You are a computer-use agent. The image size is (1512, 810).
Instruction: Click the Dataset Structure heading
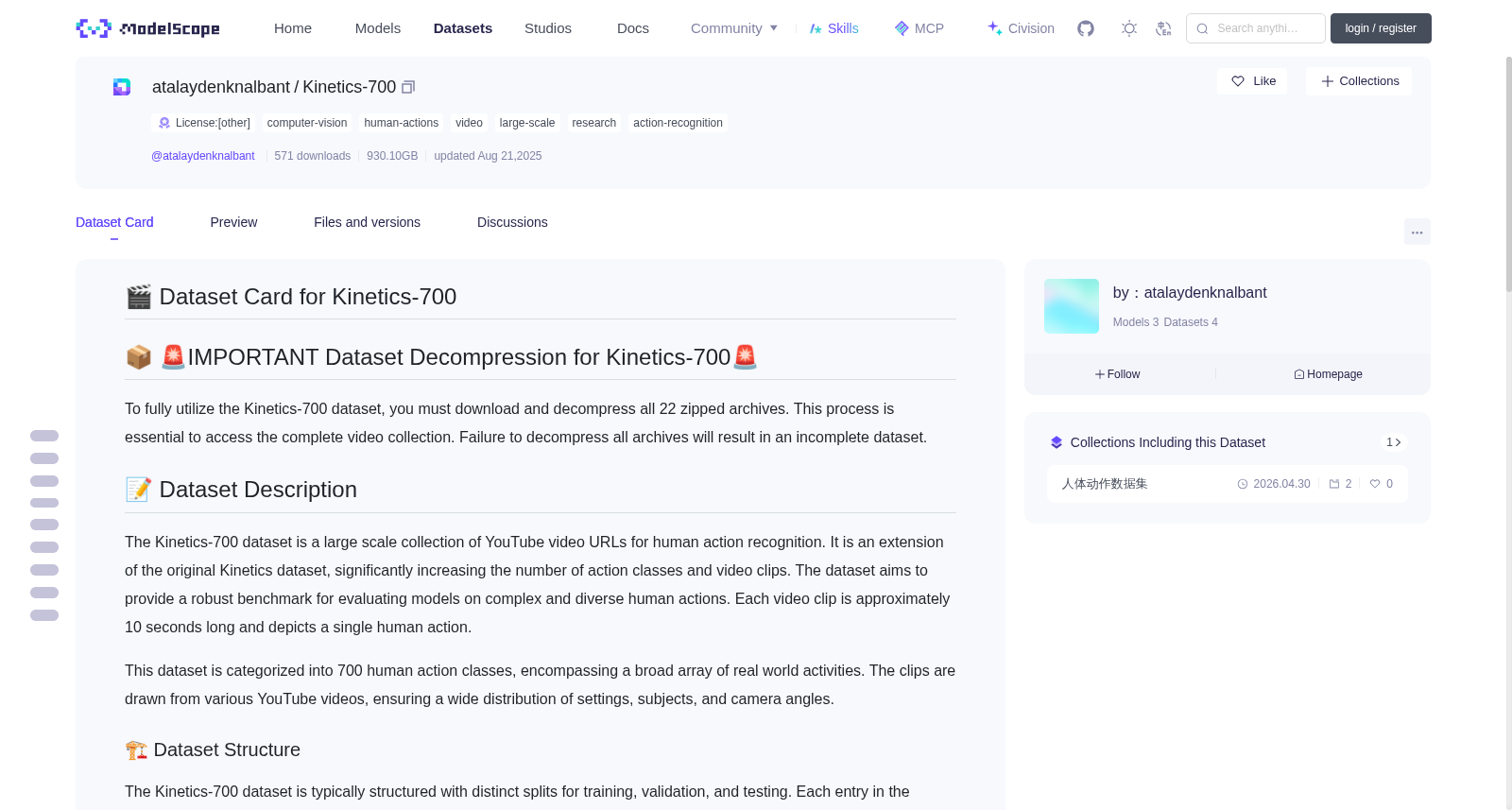[227, 750]
